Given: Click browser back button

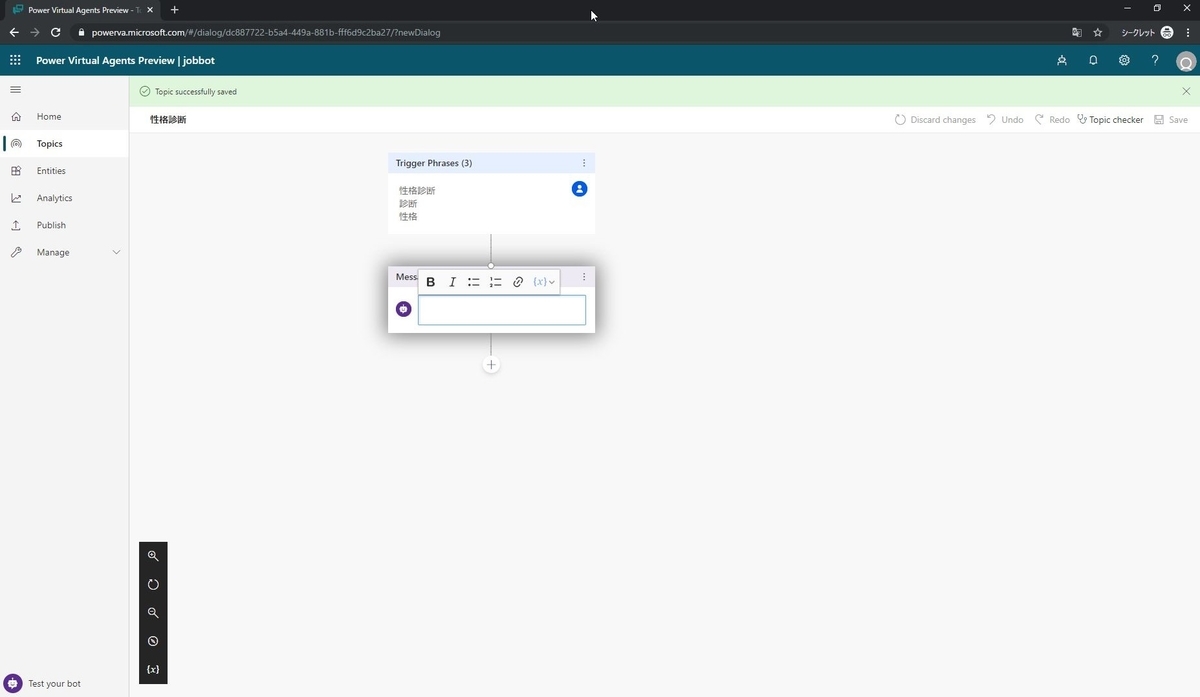Looking at the screenshot, I should [x=14, y=32].
